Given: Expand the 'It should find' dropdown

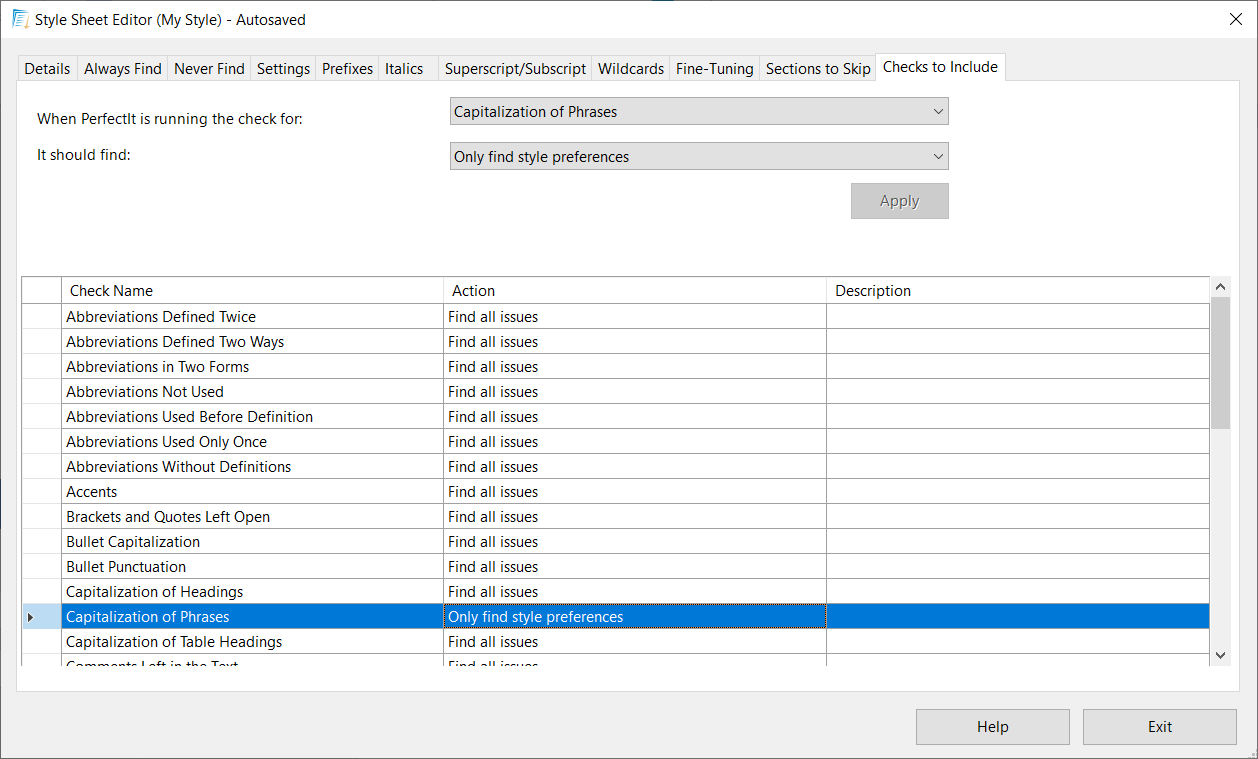Looking at the screenshot, I should (x=698, y=157).
